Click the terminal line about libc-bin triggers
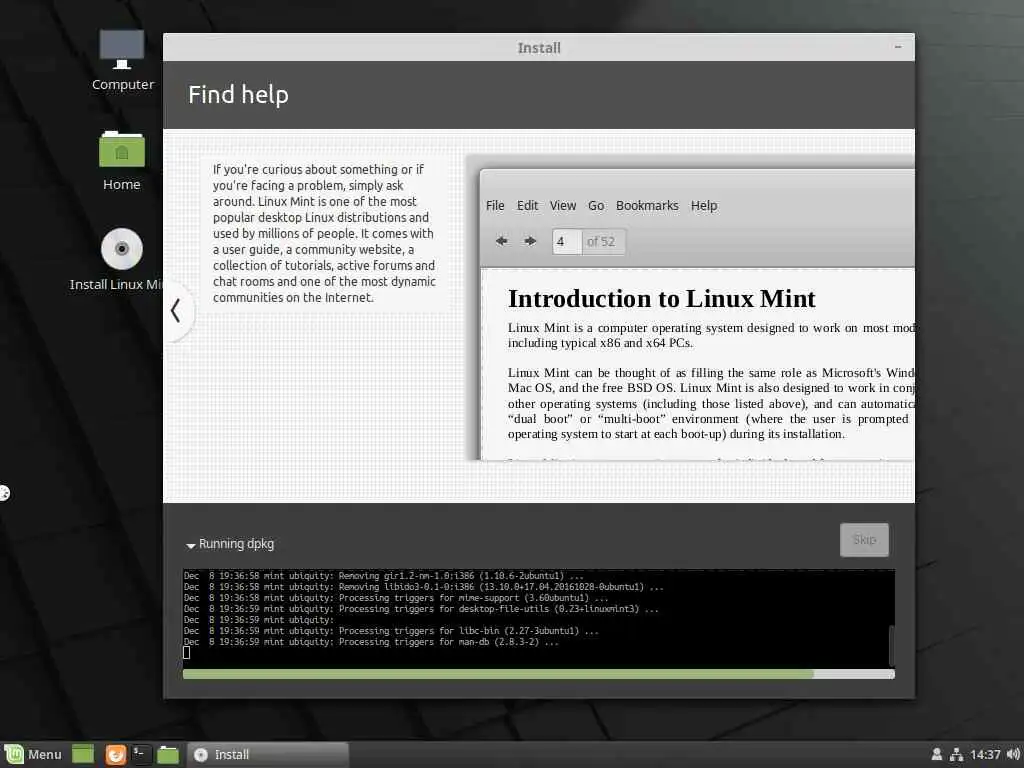Viewport: 1024px width, 768px height. tap(391, 631)
